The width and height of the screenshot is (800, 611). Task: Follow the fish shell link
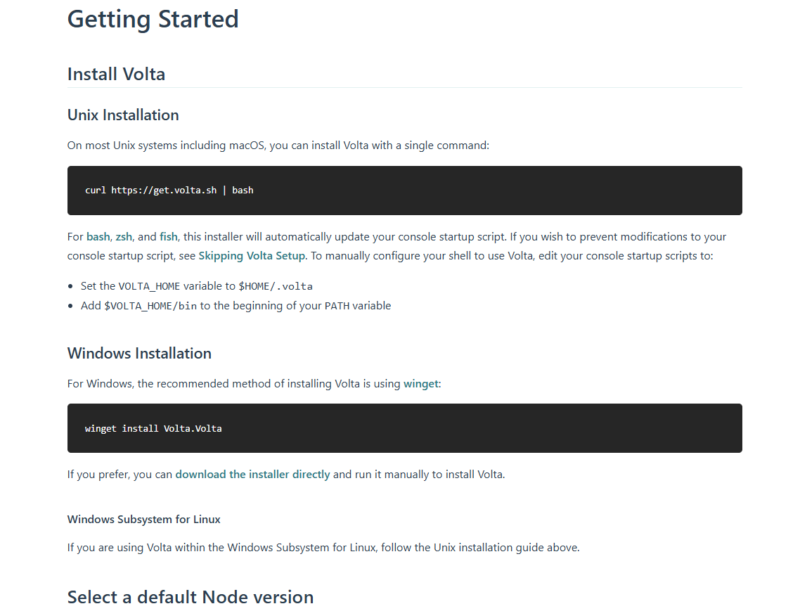pyautogui.click(x=168, y=237)
